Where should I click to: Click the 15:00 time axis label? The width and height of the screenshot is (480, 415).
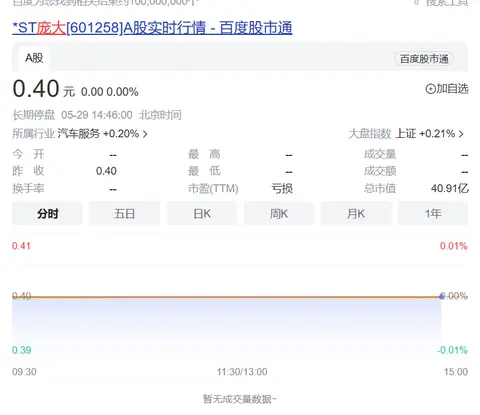pos(456,372)
